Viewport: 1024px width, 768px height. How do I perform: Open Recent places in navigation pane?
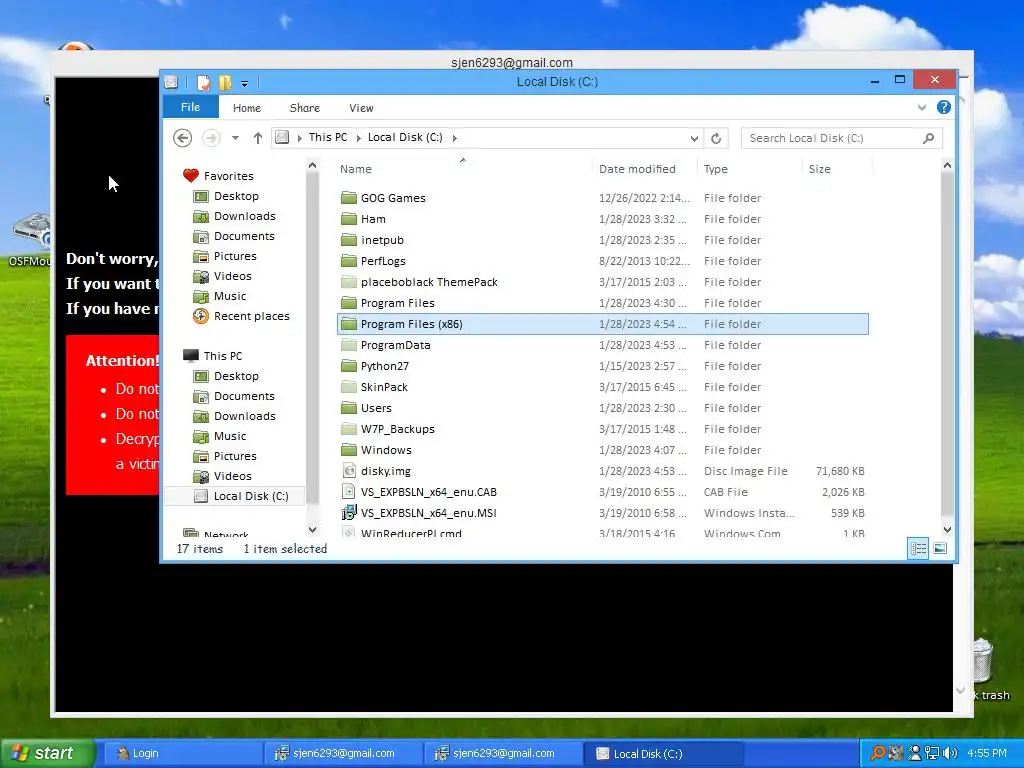pos(251,315)
